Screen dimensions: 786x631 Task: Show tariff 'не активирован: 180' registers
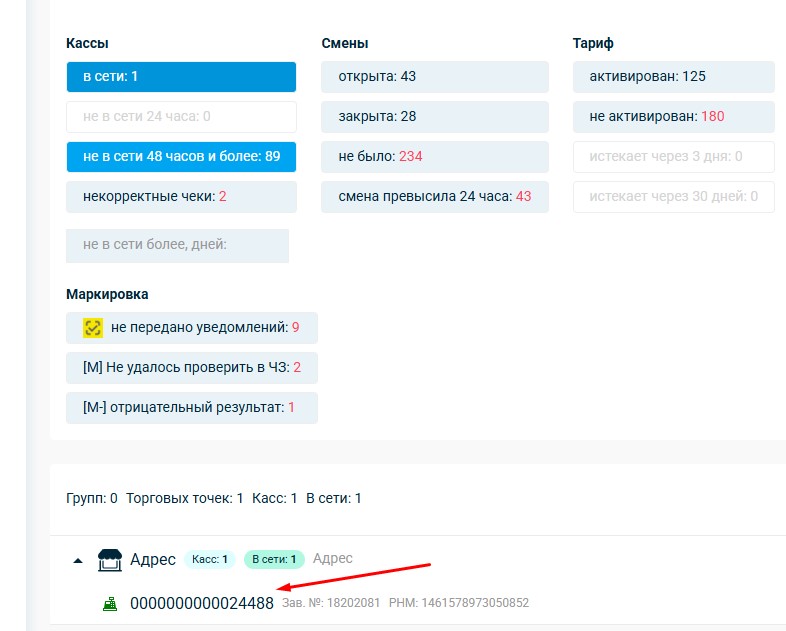tap(673, 117)
